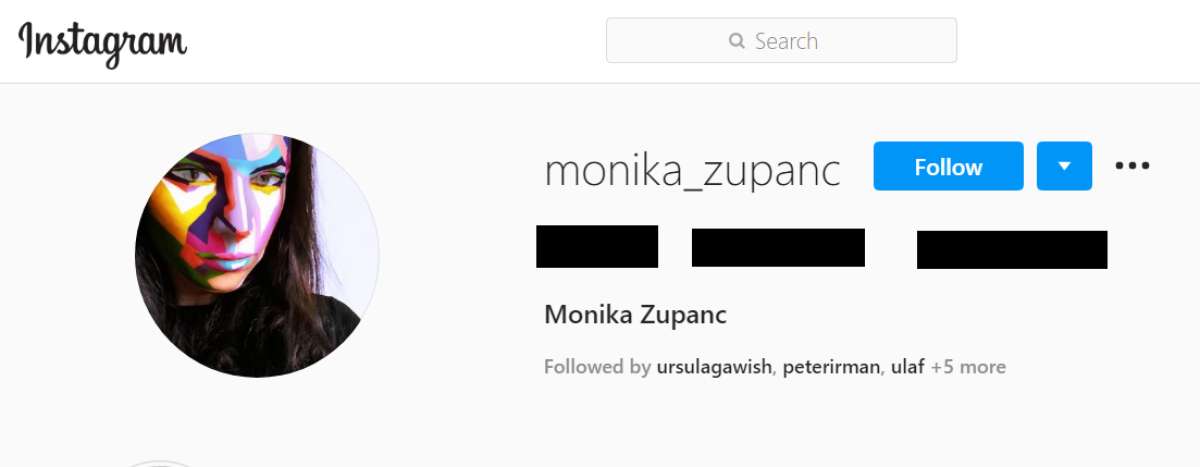This screenshot has width=1200, height=467.
Task: Focus the Search input field
Action: [x=781, y=41]
